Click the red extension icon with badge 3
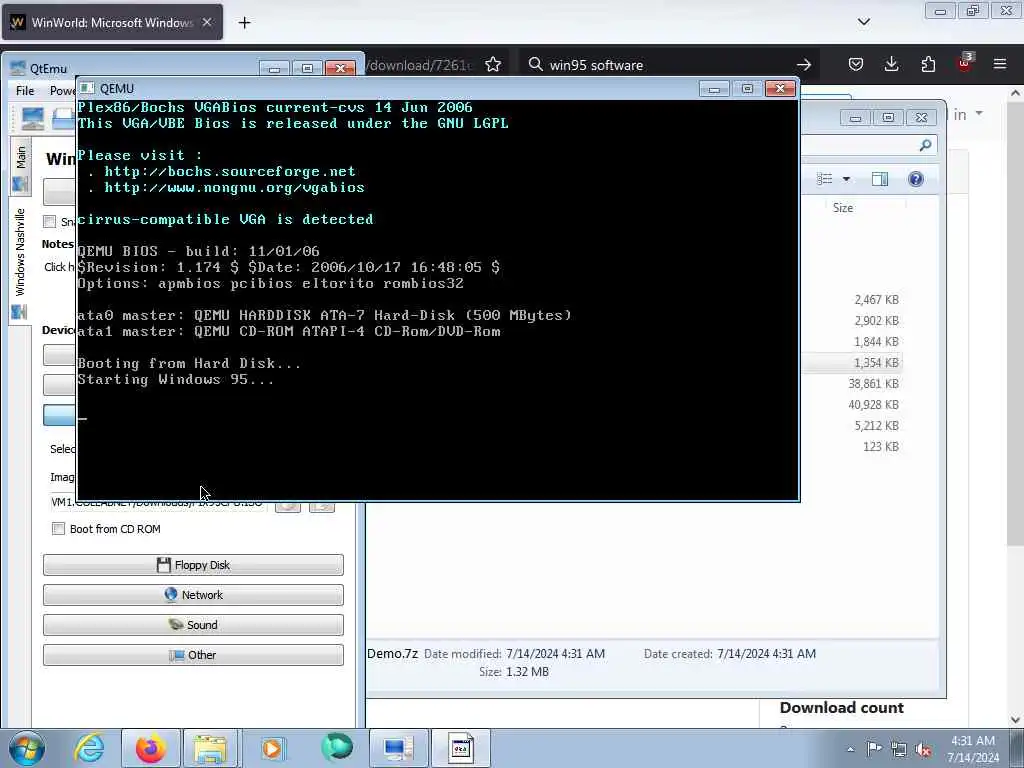This screenshot has height=768, width=1024. 965,63
